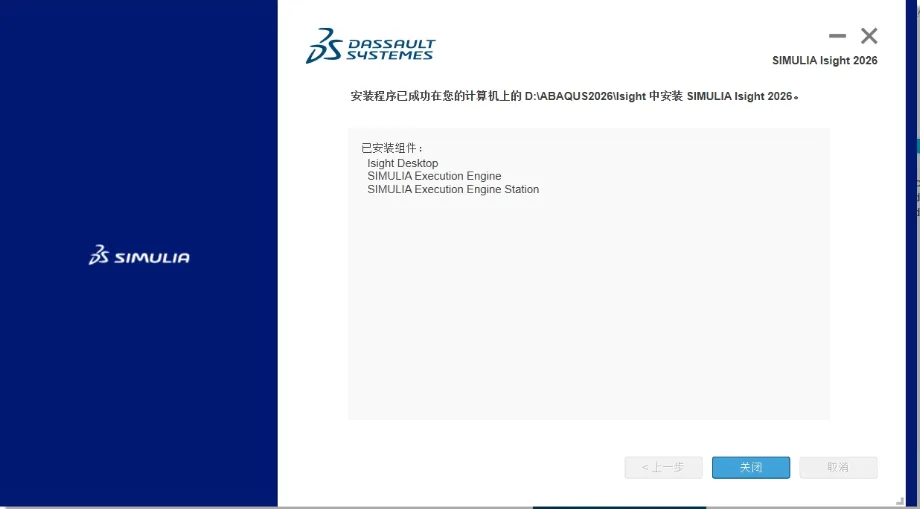Click the 已安装组件 heading text
The image size is (920, 509).
(x=392, y=148)
